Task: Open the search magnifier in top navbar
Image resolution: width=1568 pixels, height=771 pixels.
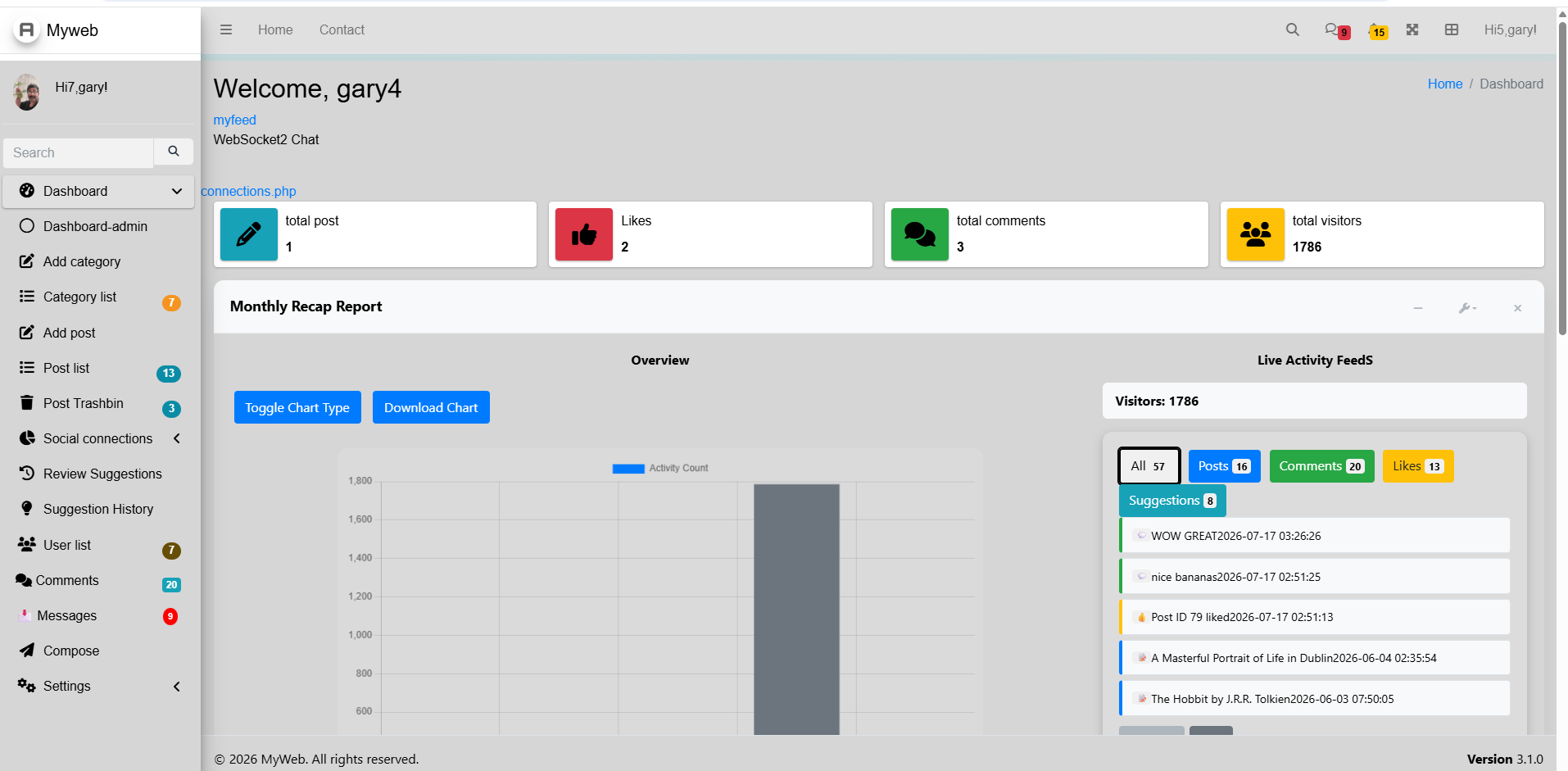Action: (x=1292, y=29)
